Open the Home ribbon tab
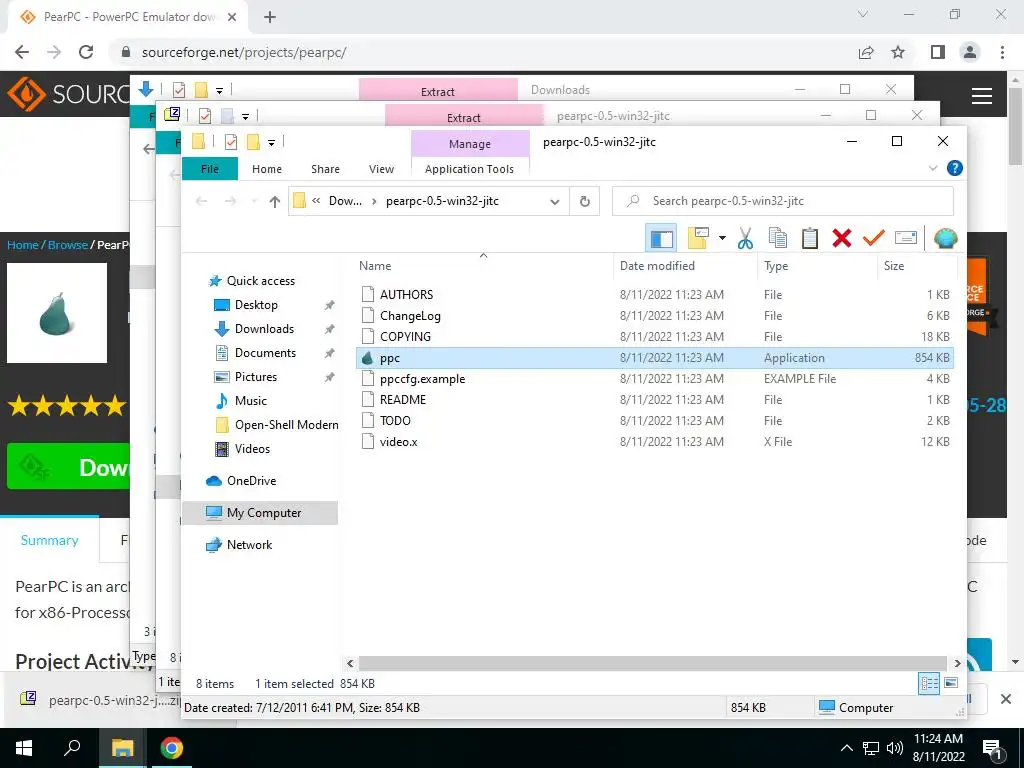Screen dimensions: 1024x768 point(266,169)
